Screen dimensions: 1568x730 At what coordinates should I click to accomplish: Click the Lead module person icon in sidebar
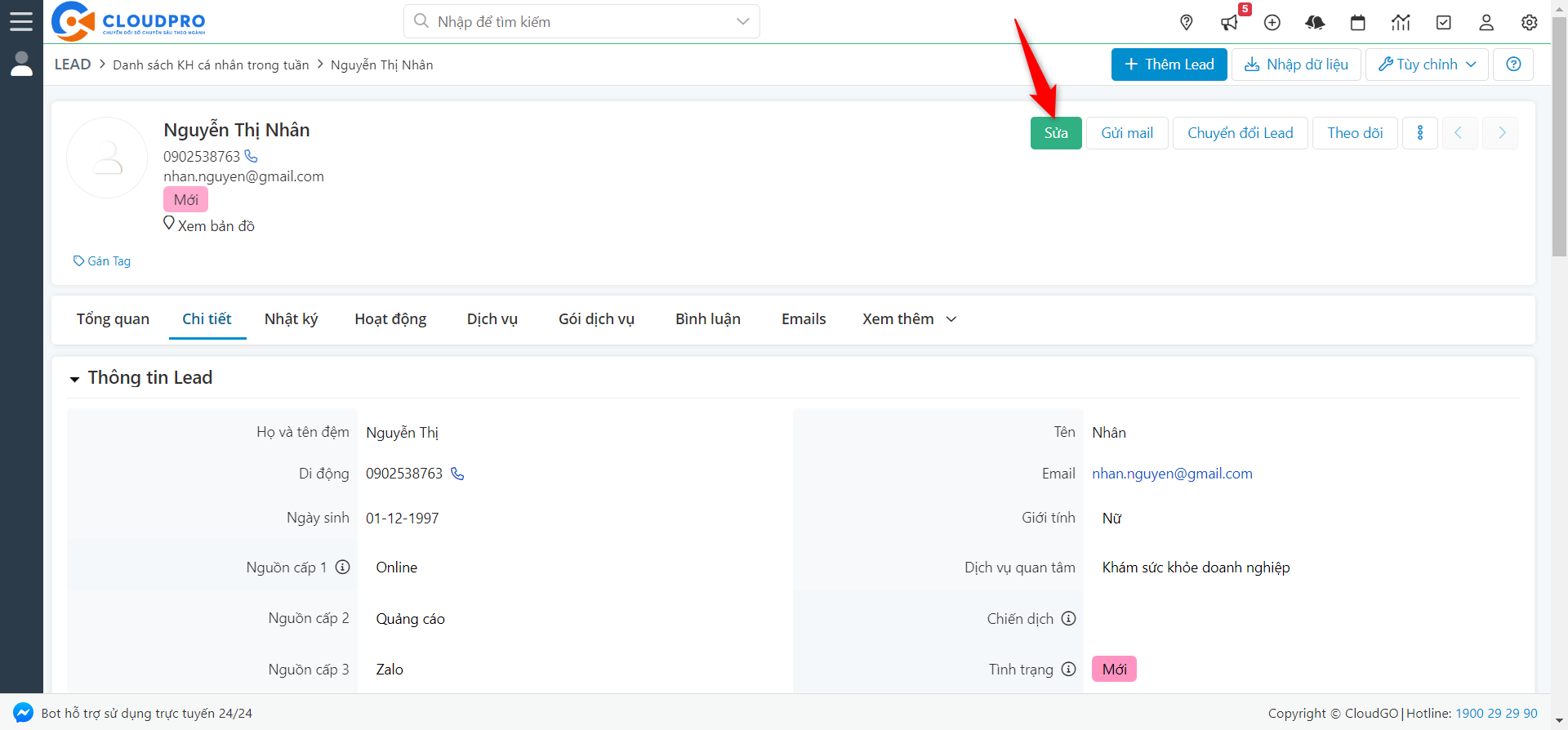click(21, 63)
